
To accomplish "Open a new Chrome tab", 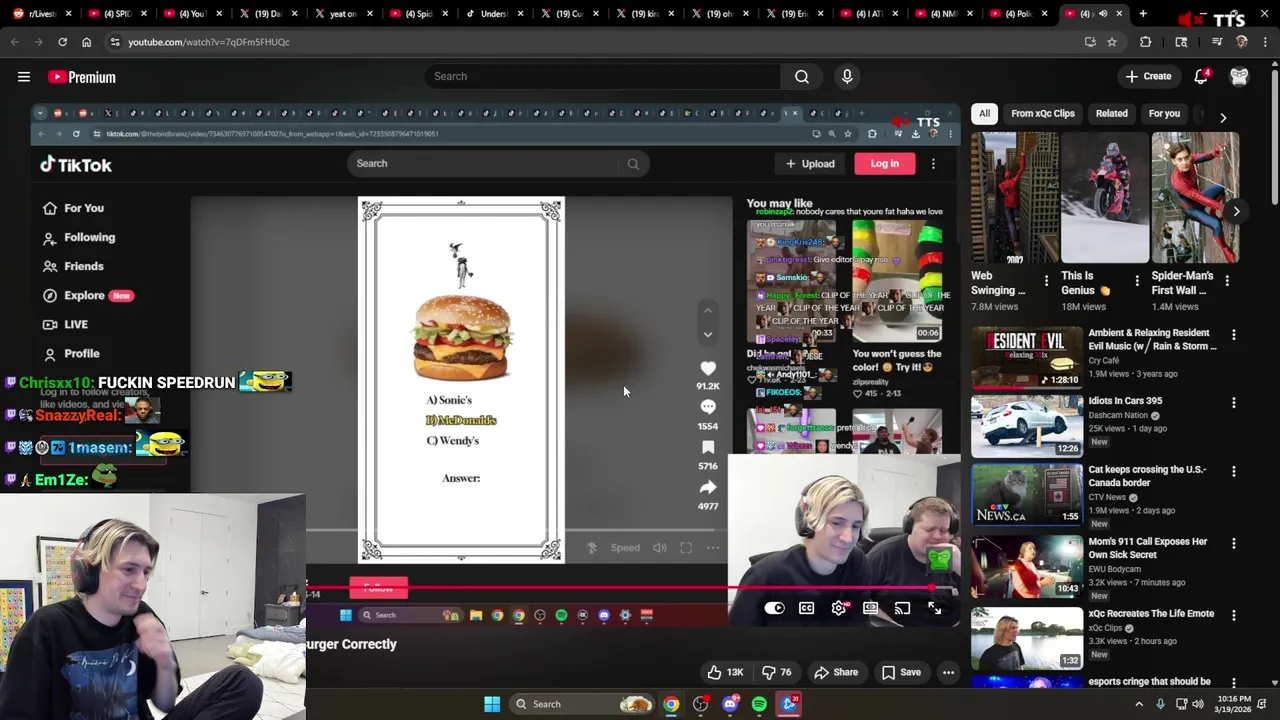I will pos(1143,14).
